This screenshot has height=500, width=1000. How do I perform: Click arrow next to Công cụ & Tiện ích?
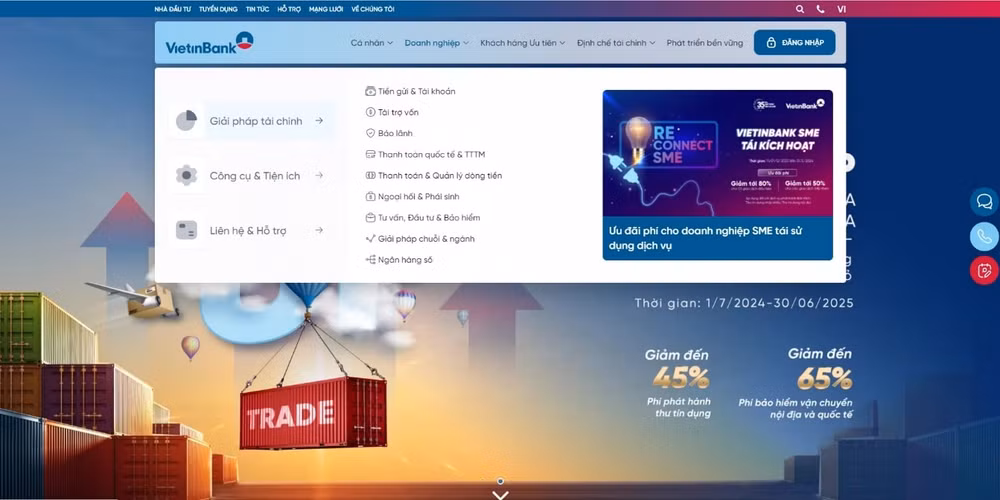click(x=319, y=175)
